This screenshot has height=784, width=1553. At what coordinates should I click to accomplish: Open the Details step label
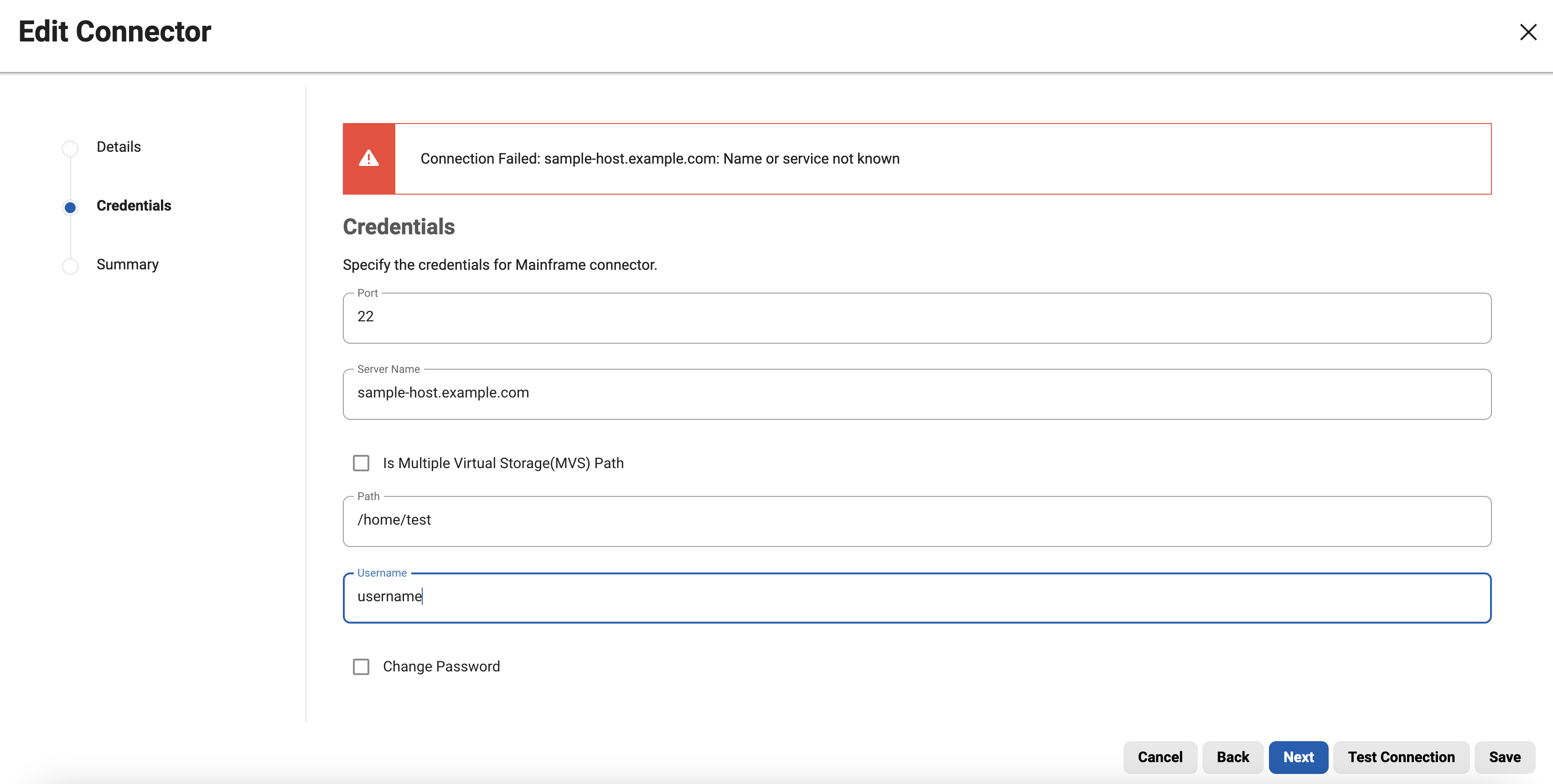119,147
